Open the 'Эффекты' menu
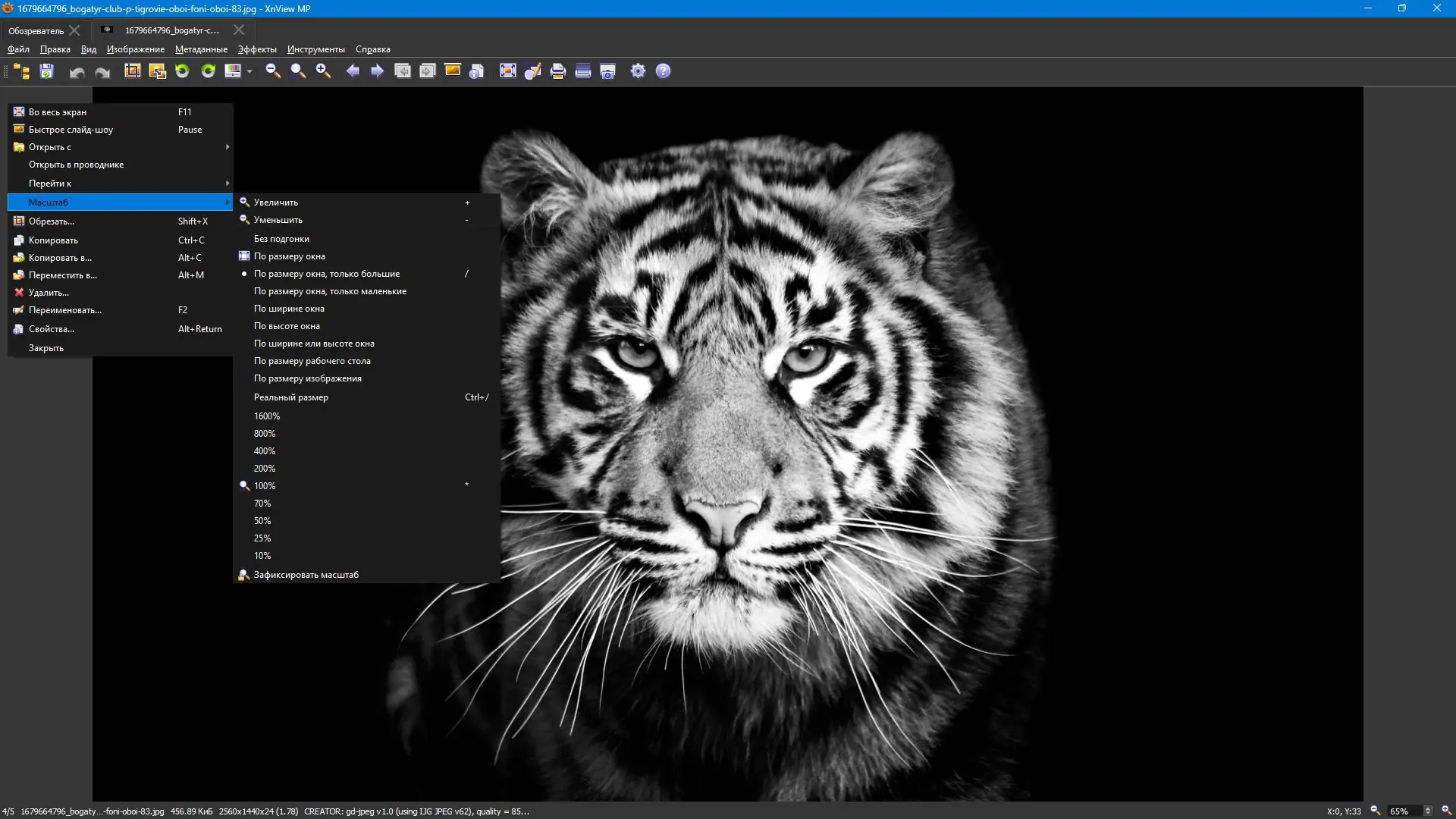1456x819 pixels. [256, 49]
